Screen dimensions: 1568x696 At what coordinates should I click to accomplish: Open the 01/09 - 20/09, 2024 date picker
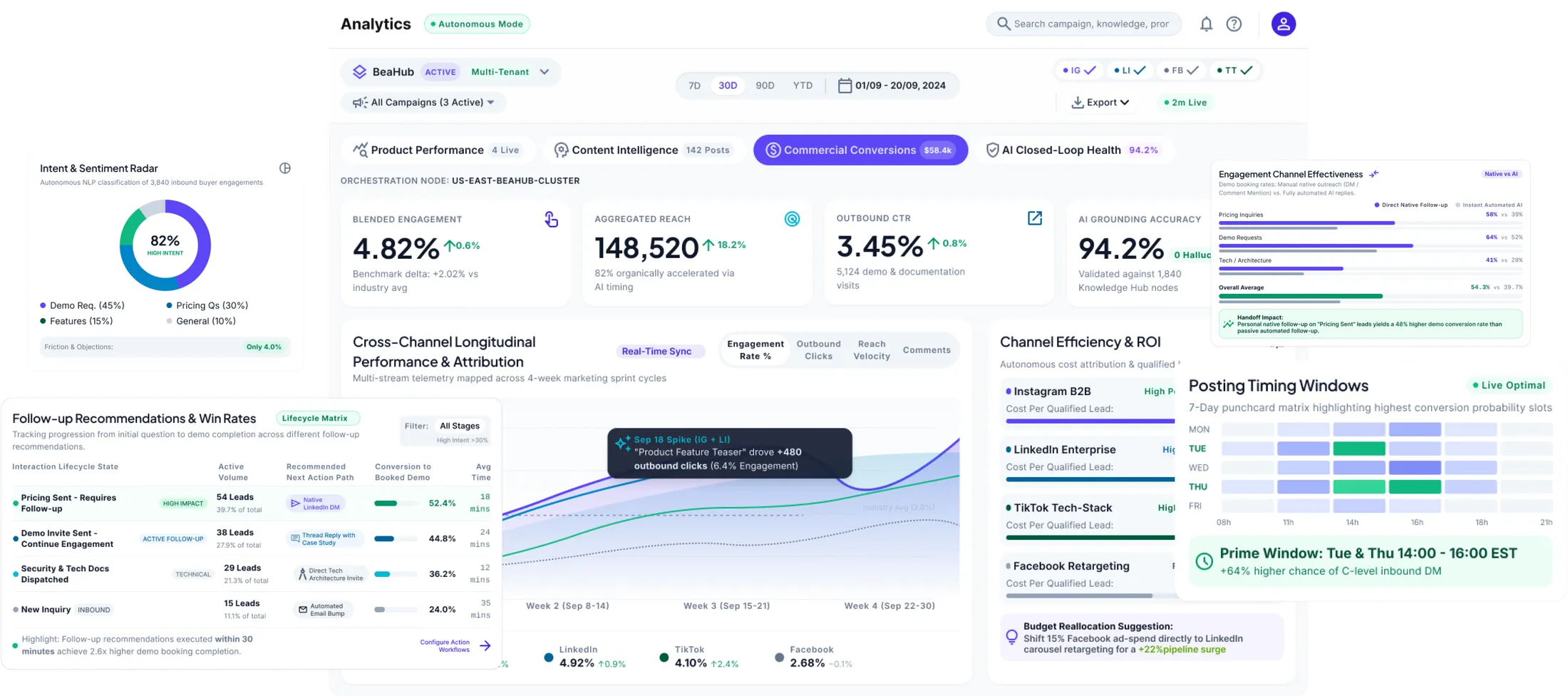pos(892,86)
